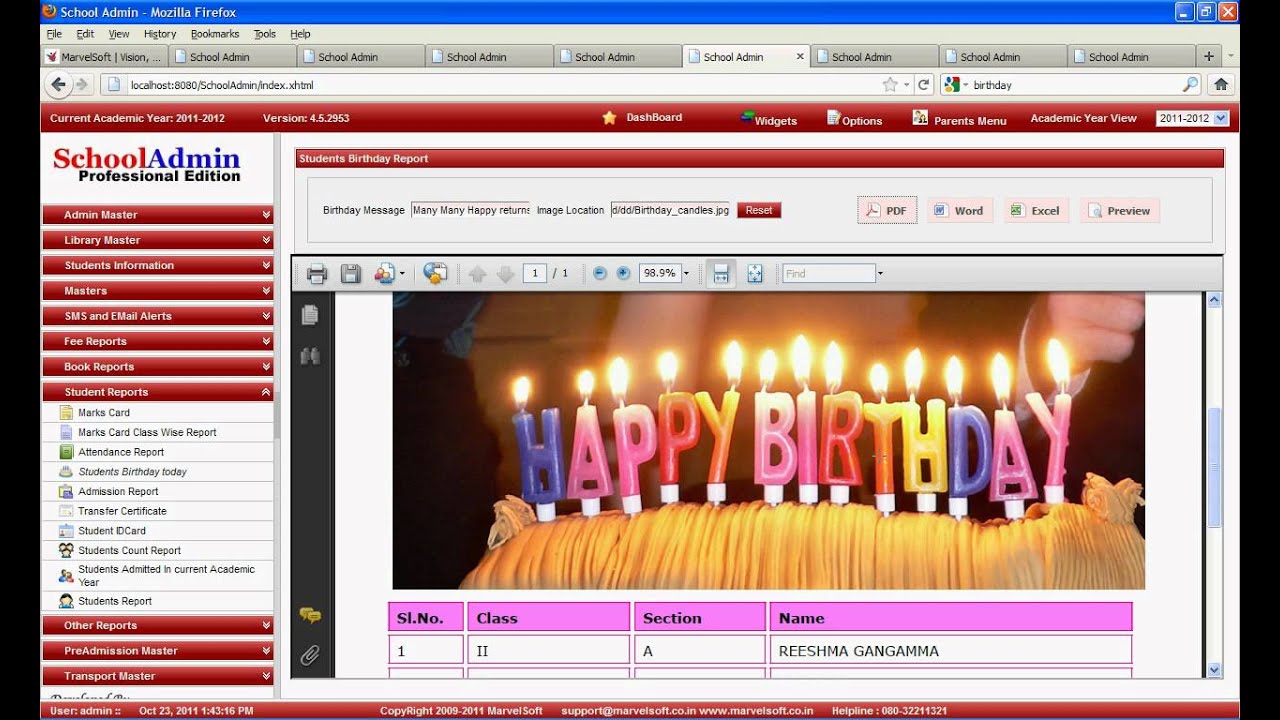Export report using the Word button
The height and width of the screenshot is (720, 1280).
coord(959,210)
